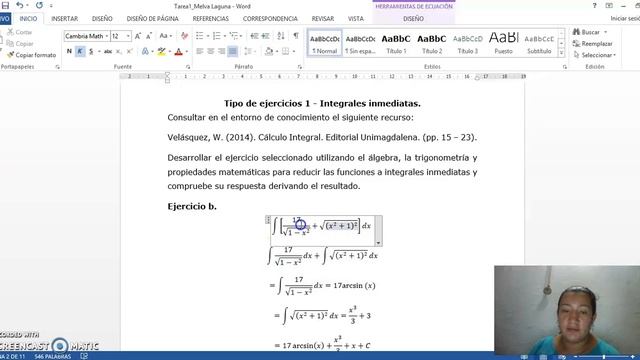Open Cambria Math font dropdown
The width and height of the screenshot is (640, 360).
click(107, 36)
